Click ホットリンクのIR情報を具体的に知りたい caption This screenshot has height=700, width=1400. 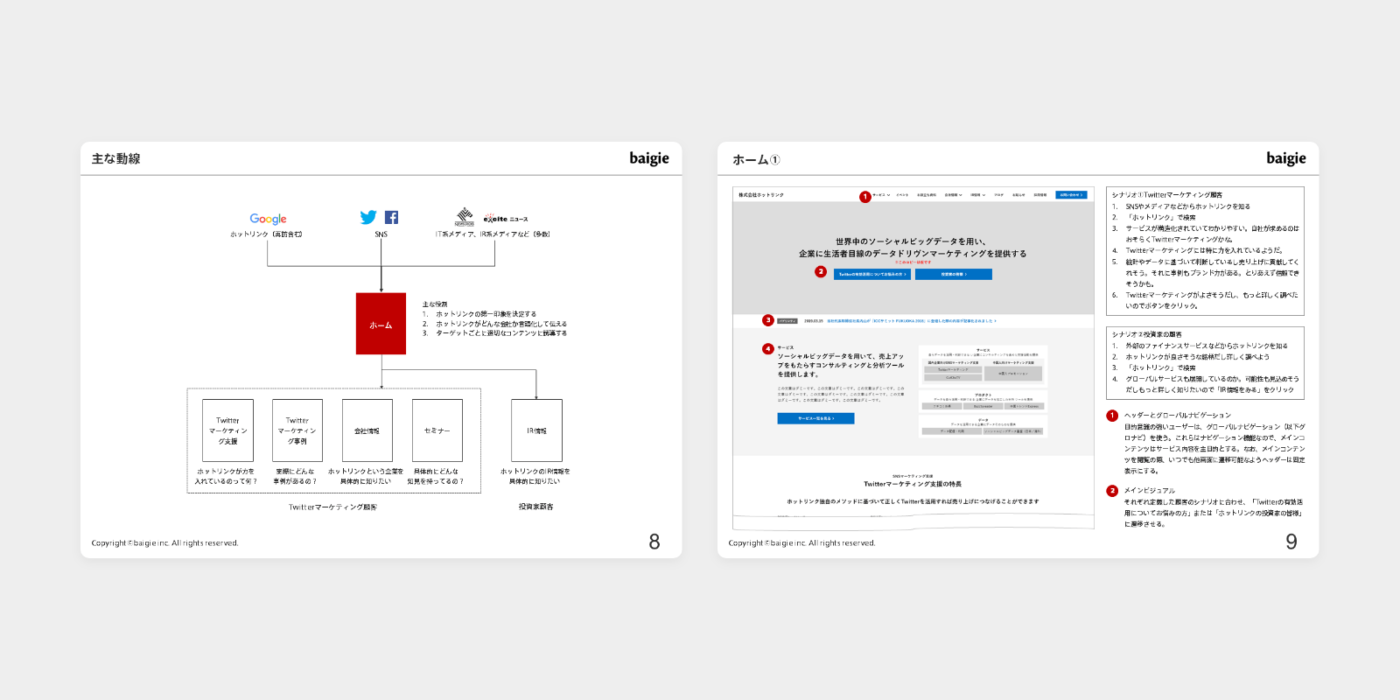click(537, 476)
